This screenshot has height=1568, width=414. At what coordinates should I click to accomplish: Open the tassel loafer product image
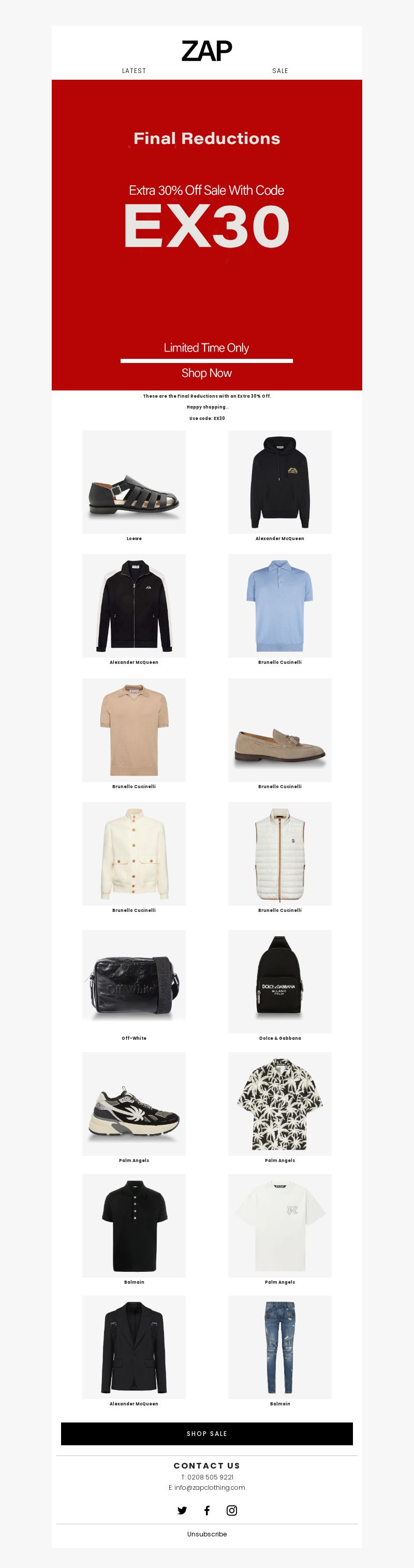(x=279, y=730)
